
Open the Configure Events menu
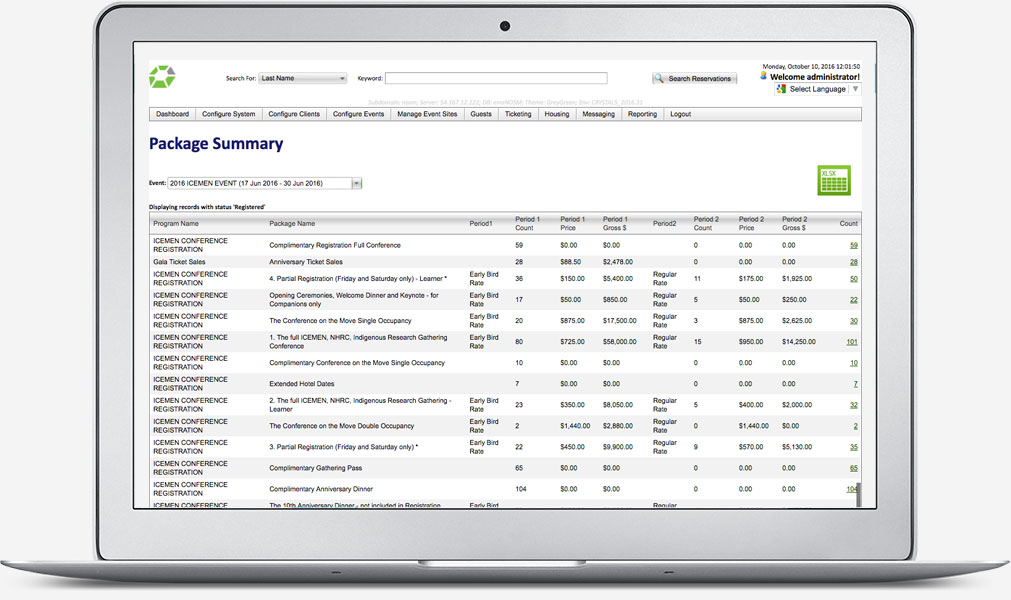[358, 114]
